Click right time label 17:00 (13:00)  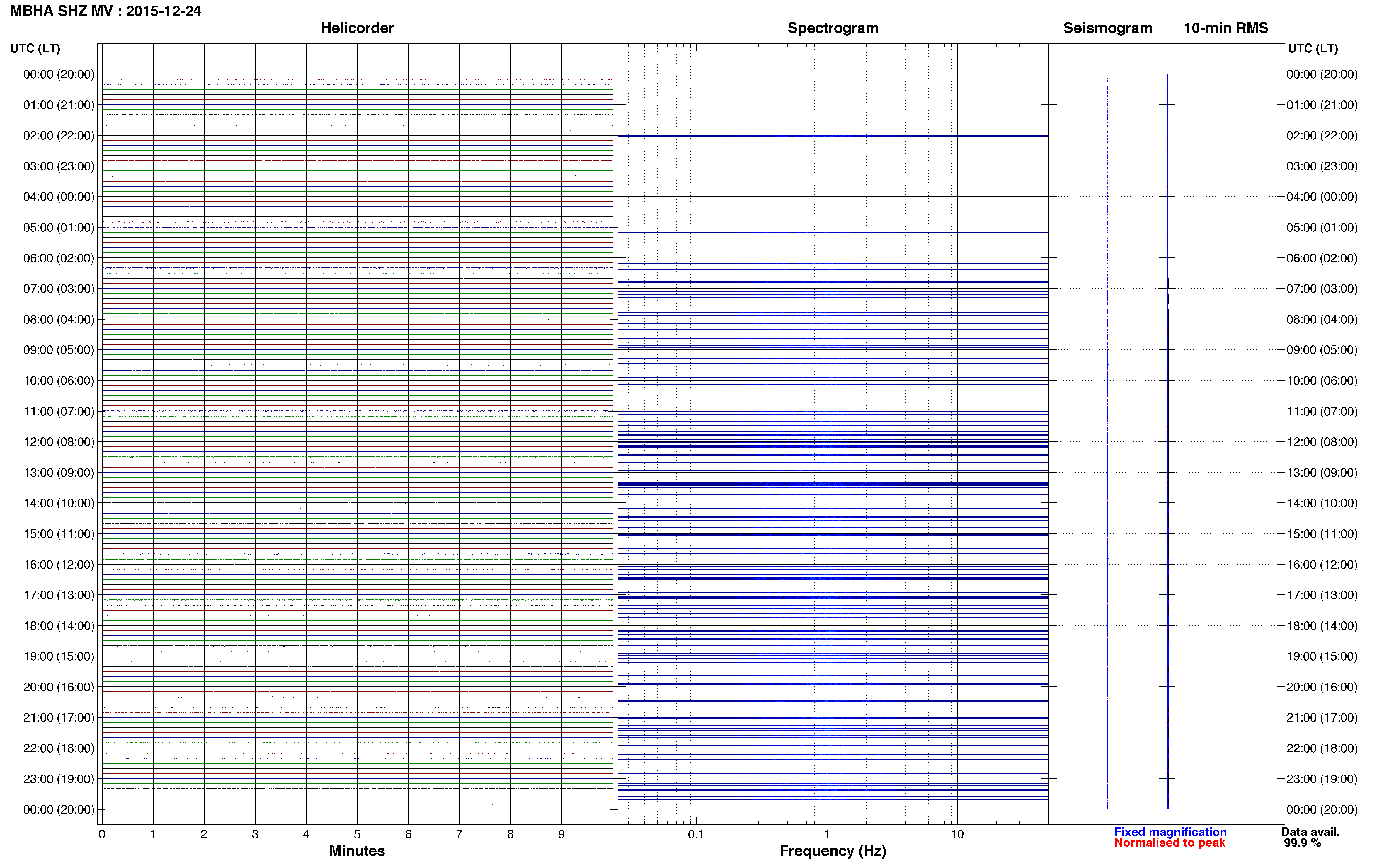[1322, 595]
